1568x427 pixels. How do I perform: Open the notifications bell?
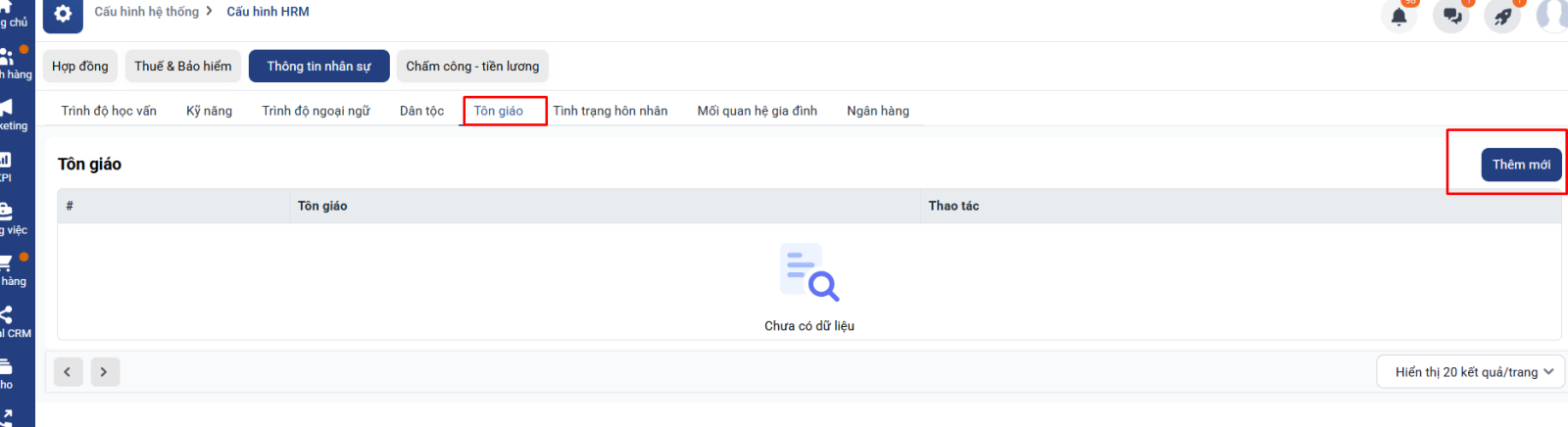coord(1398,17)
